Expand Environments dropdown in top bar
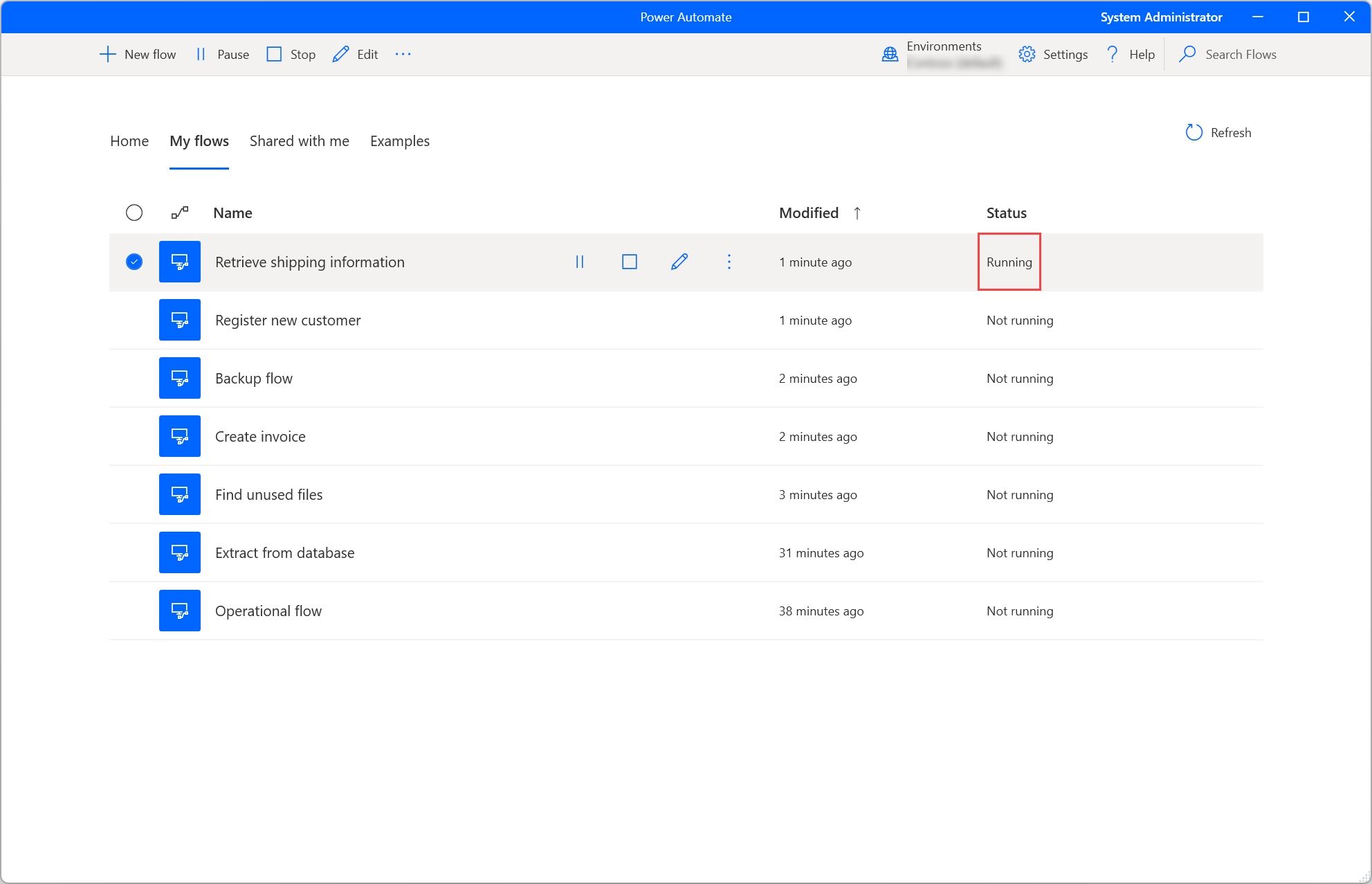The width and height of the screenshot is (1372, 884). point(940,54)
